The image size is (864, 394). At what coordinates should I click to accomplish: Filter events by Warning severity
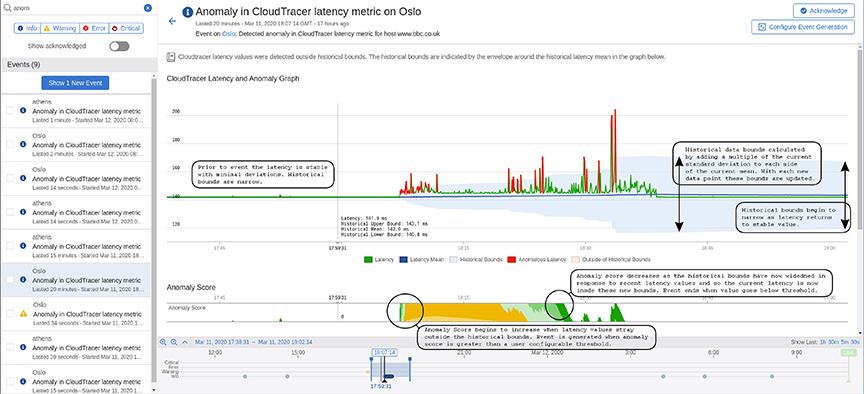pos(60,28)
